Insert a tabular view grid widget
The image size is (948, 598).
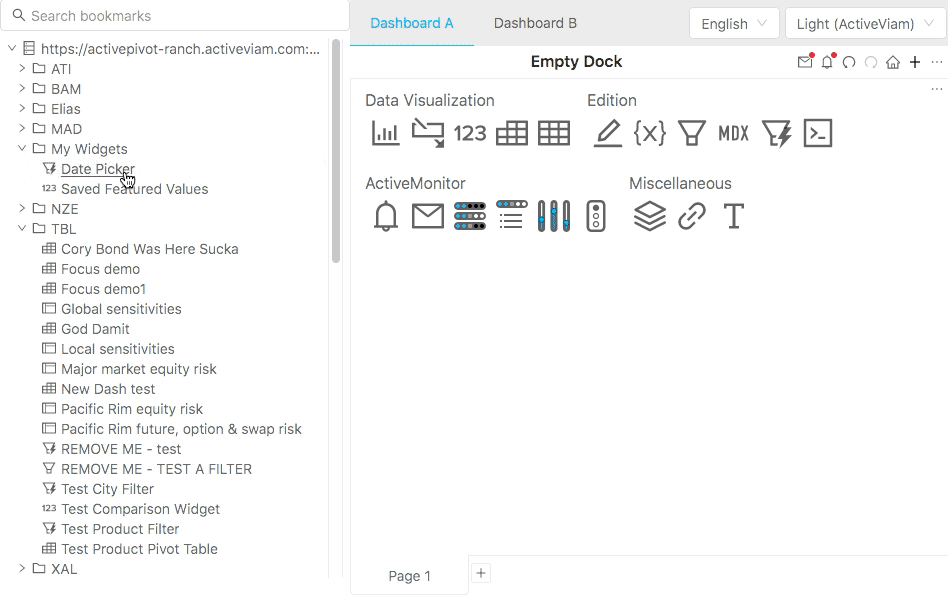click(x=554, y=133)
